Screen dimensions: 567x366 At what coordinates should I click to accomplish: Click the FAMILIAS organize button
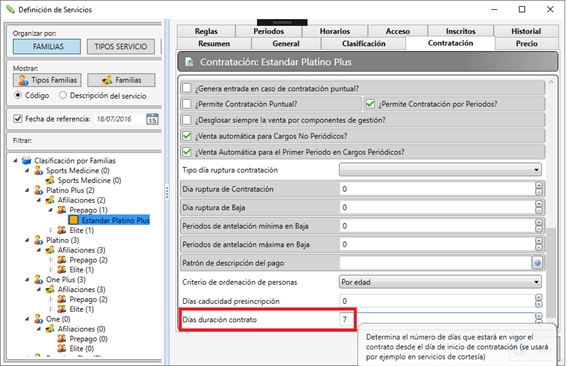pos(47,47)
